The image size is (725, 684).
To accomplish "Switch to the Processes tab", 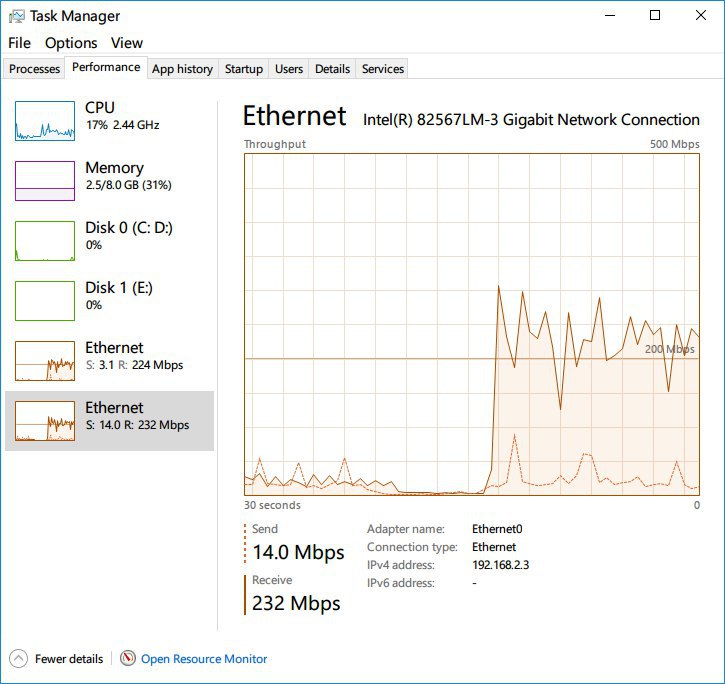I will [x=35, y=69].
